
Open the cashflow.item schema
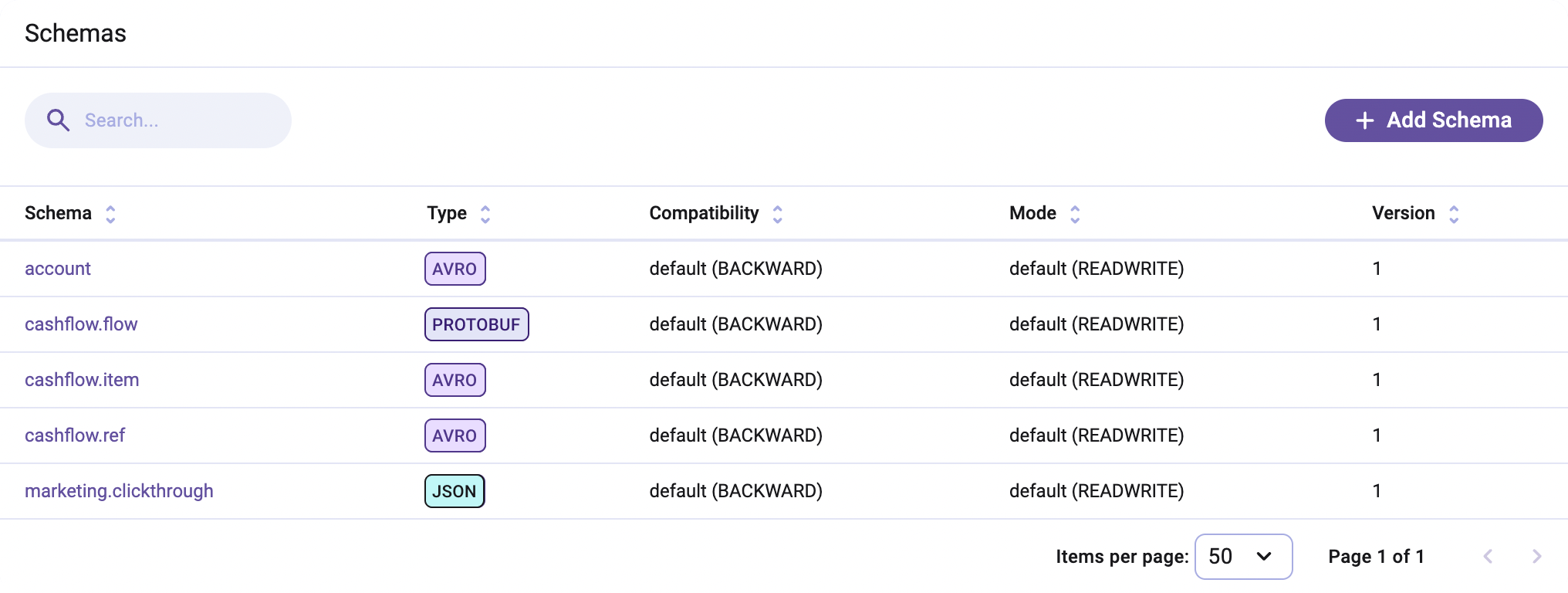tap(82, 380)
